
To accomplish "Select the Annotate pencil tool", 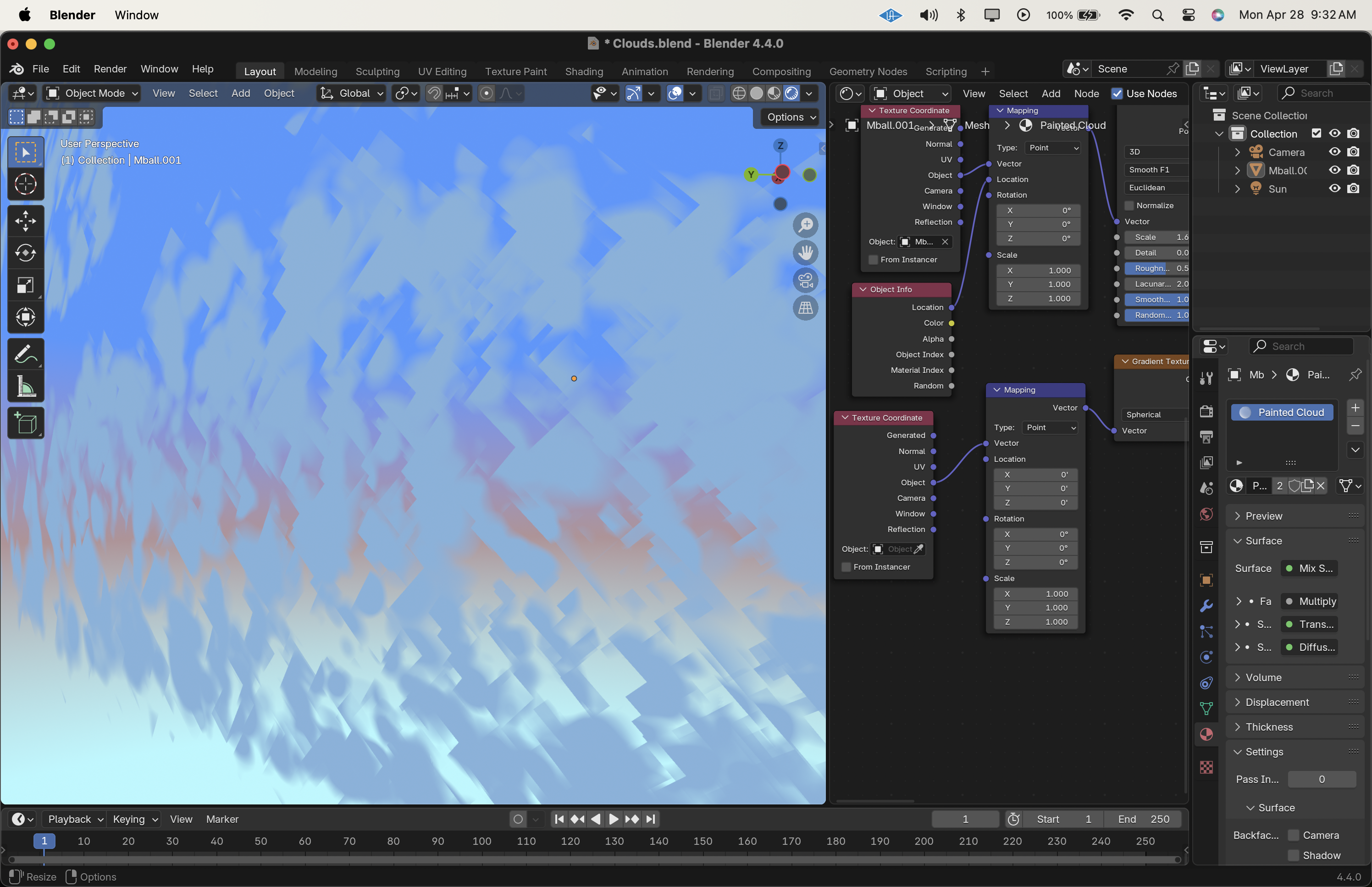I will pos(25,354).
